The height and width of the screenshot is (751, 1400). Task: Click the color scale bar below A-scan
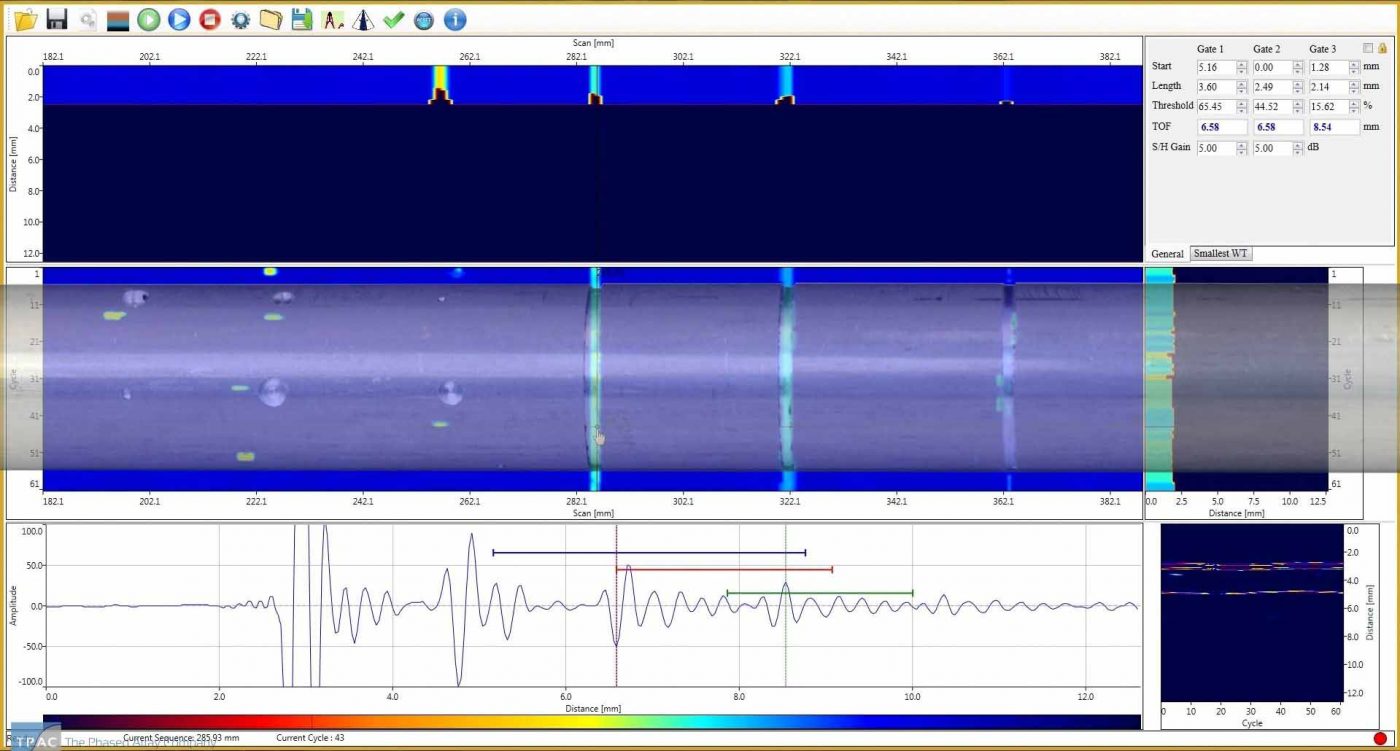click(x=590, y=722)
